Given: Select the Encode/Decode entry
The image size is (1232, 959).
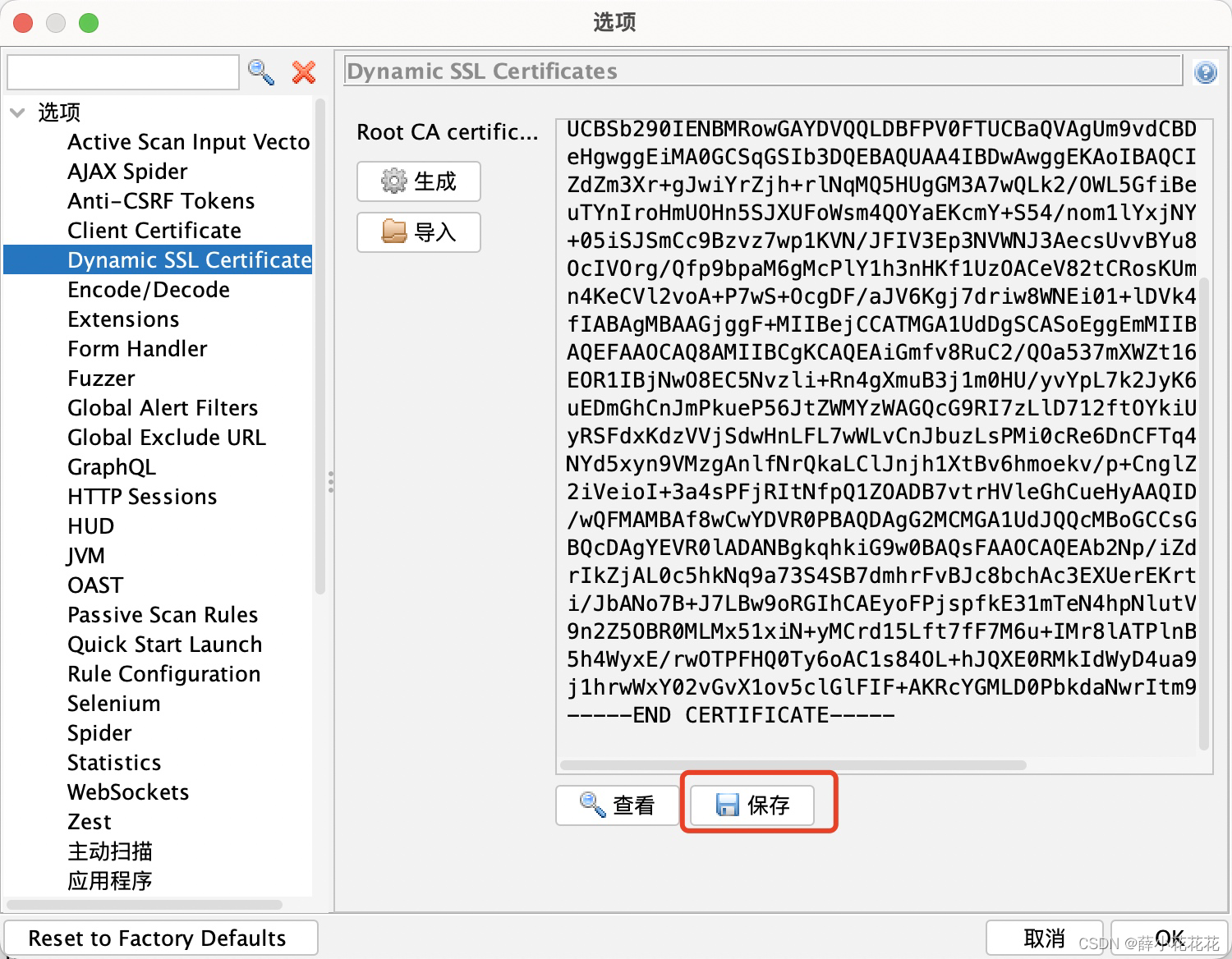Looking at the screenshot, I should coord(149,290).
